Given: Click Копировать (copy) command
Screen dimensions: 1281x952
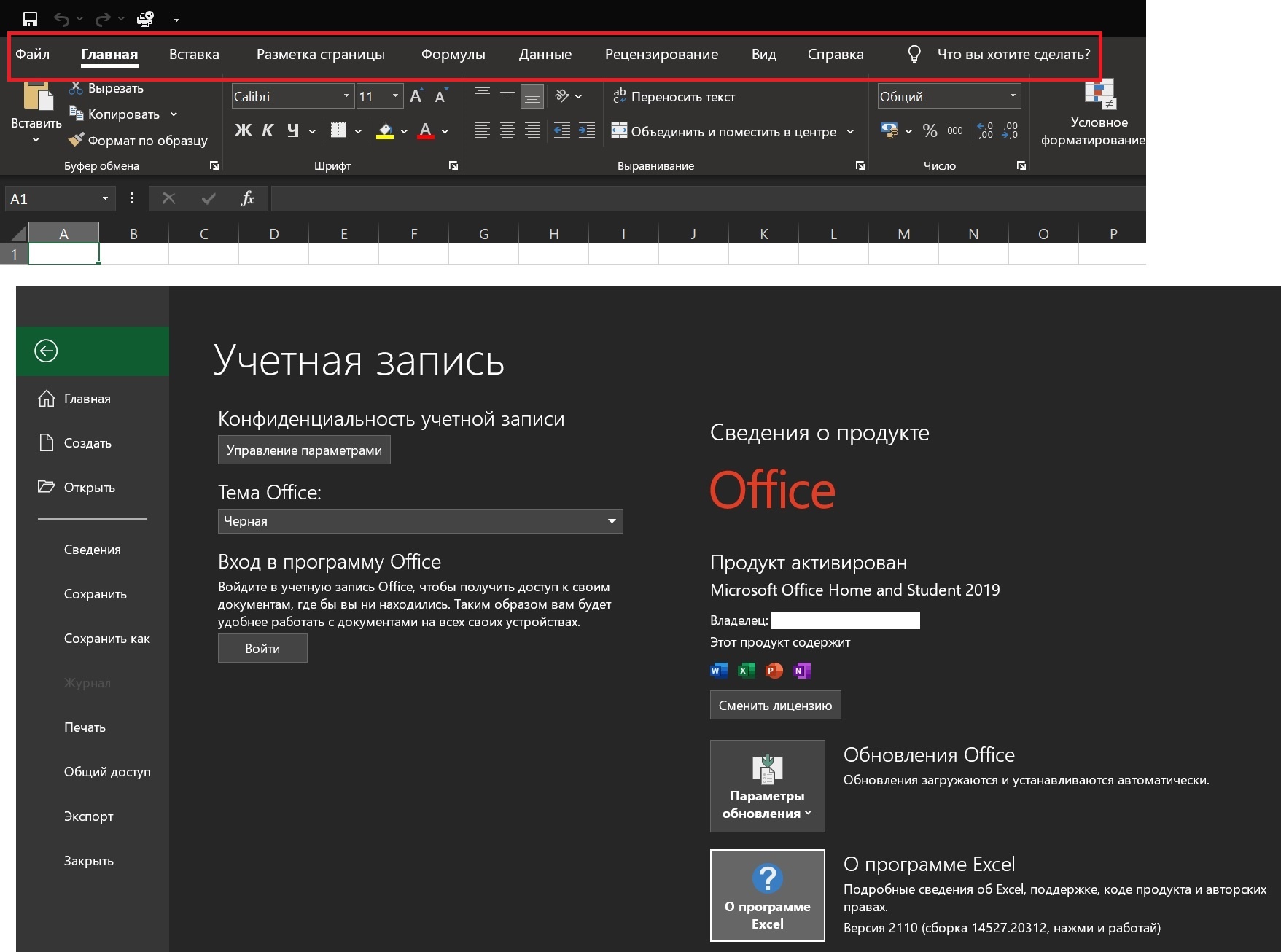Looking at the screenshot, I should tap(114, 114).
